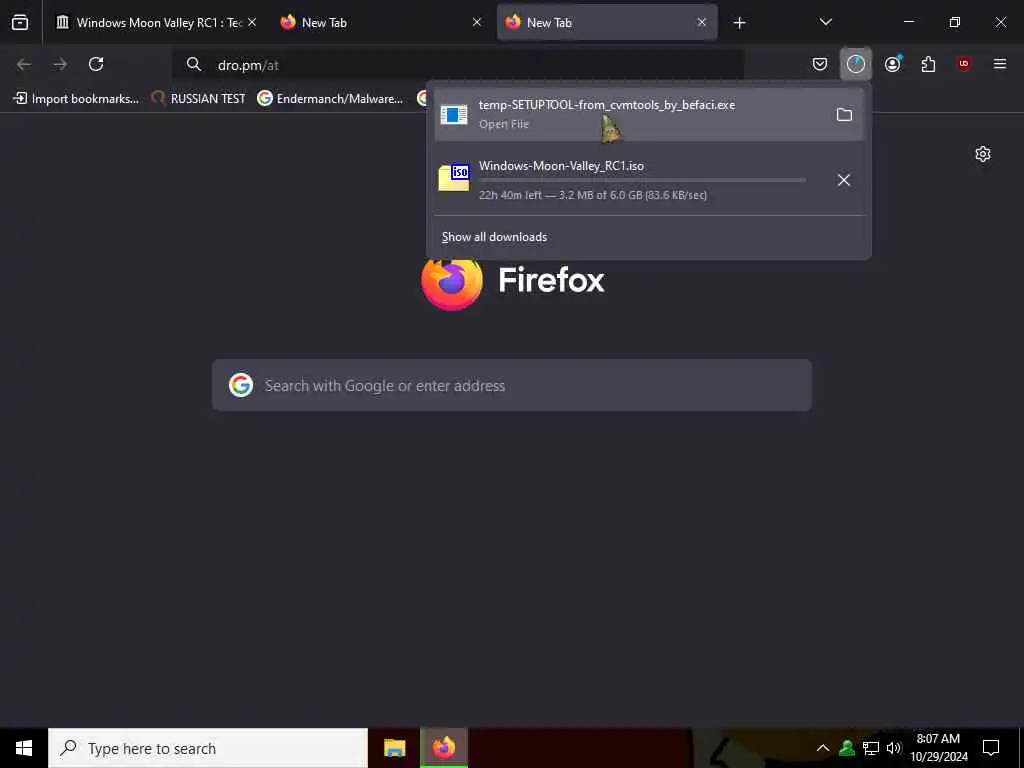Screen dimensions: 1024x768
Task: Click the Firefox taskbar icon
Action: (444, 748)
